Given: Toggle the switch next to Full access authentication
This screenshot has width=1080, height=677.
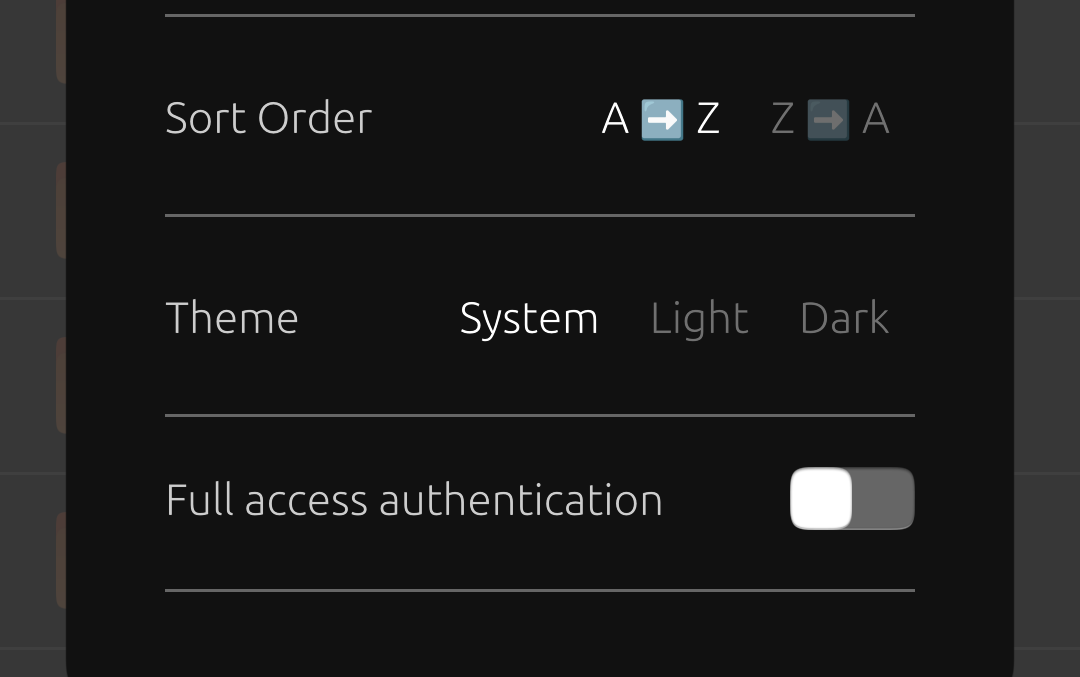Looking at the screenshot, I should point(852,498).
